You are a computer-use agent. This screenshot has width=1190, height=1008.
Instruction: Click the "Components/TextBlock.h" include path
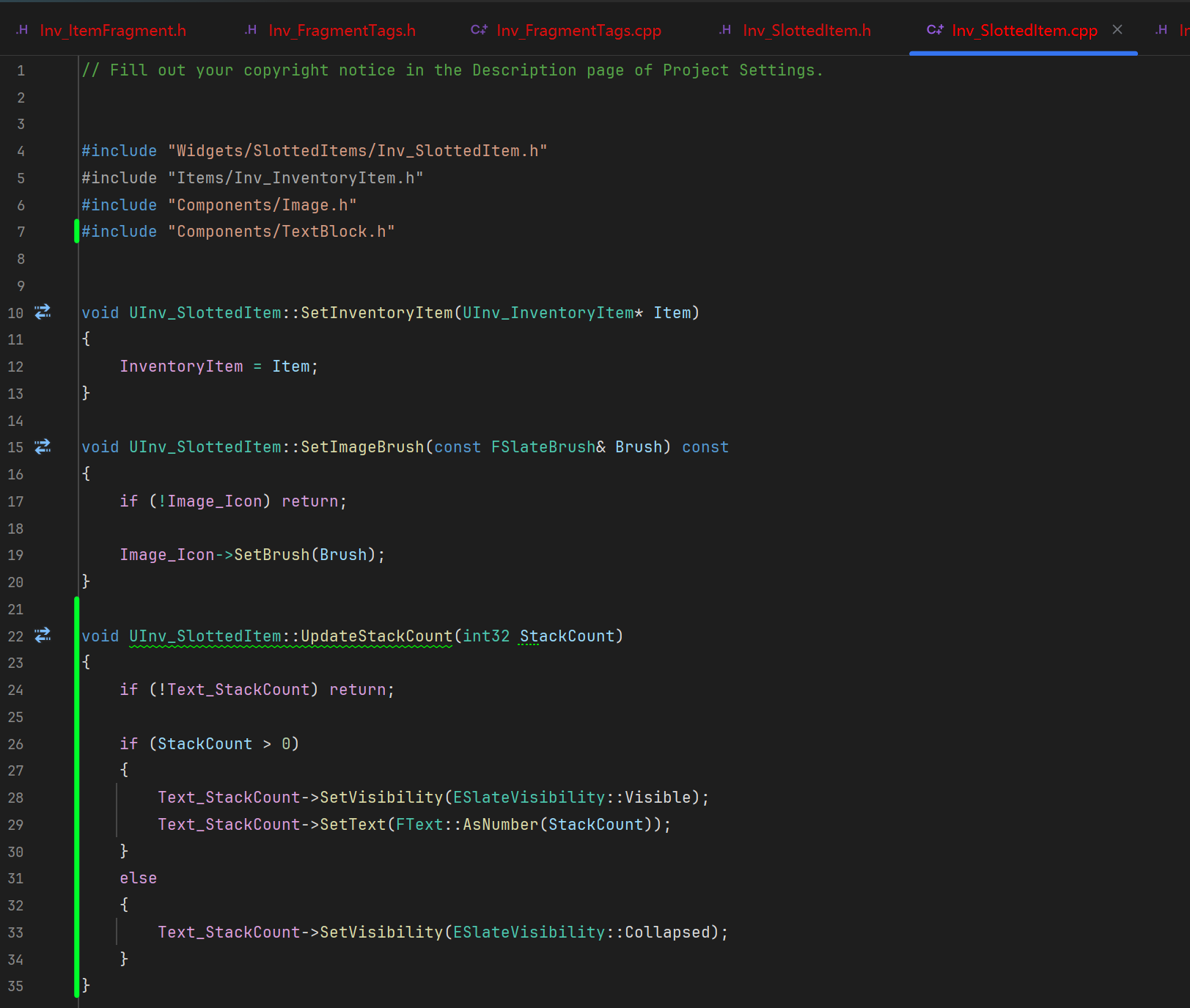coord(282,232)
